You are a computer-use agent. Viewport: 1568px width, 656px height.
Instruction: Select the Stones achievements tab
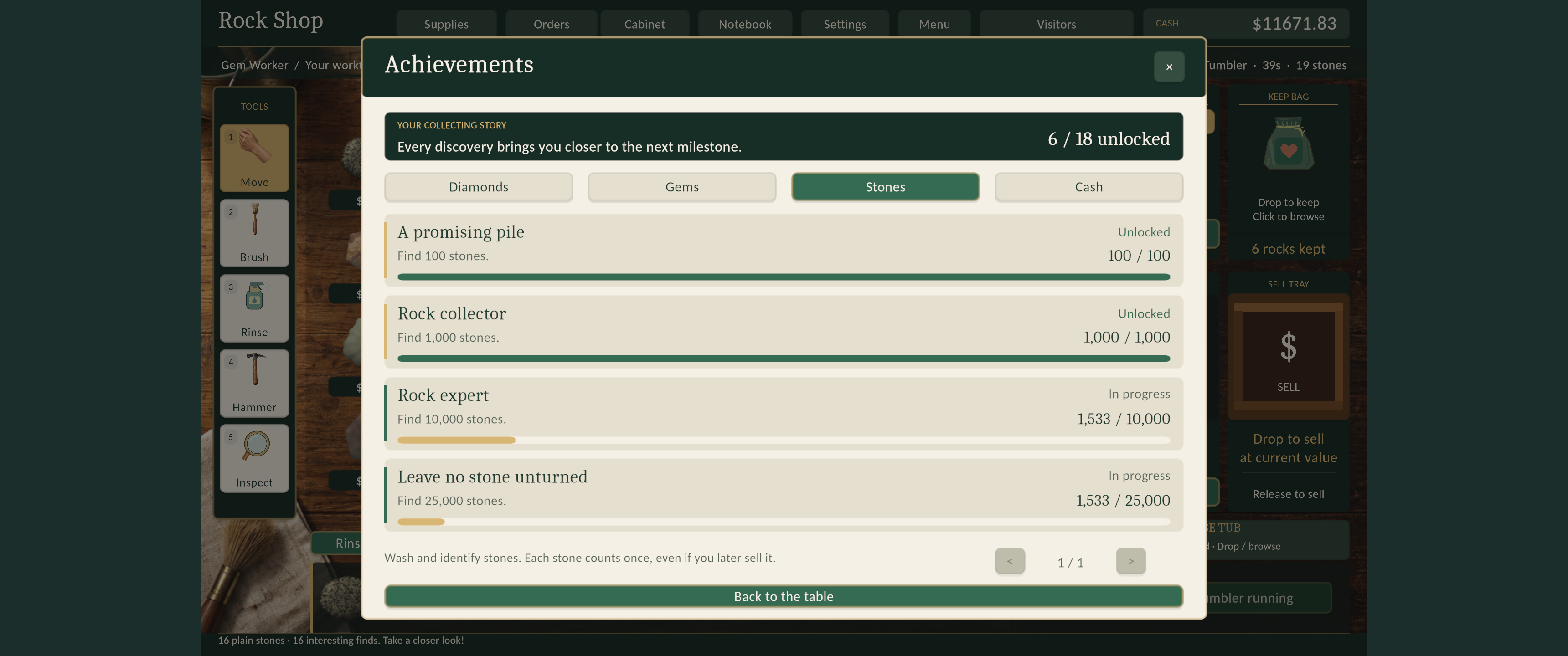click(x=885, y=187)
